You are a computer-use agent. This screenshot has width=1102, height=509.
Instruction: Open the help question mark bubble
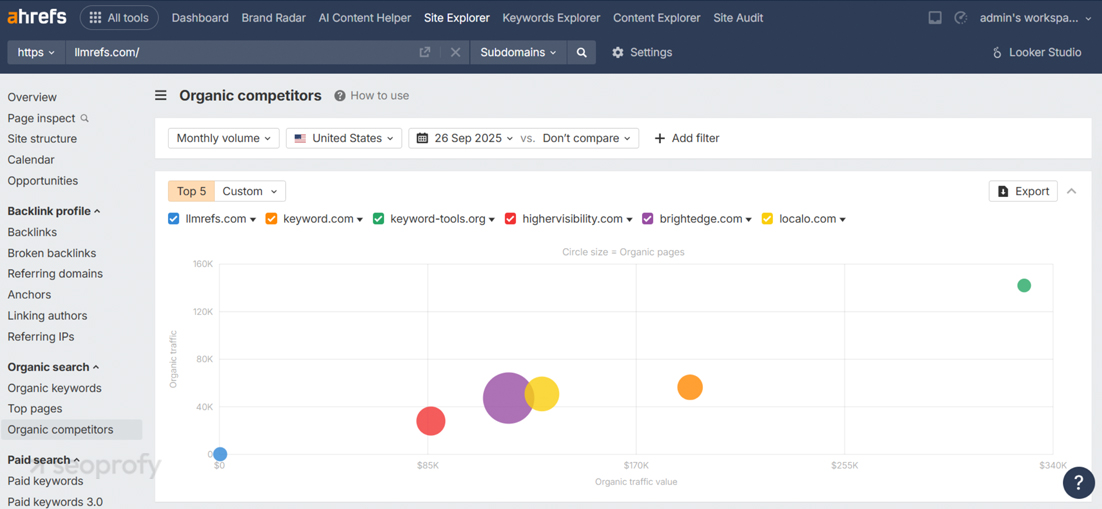[1078, 483]
